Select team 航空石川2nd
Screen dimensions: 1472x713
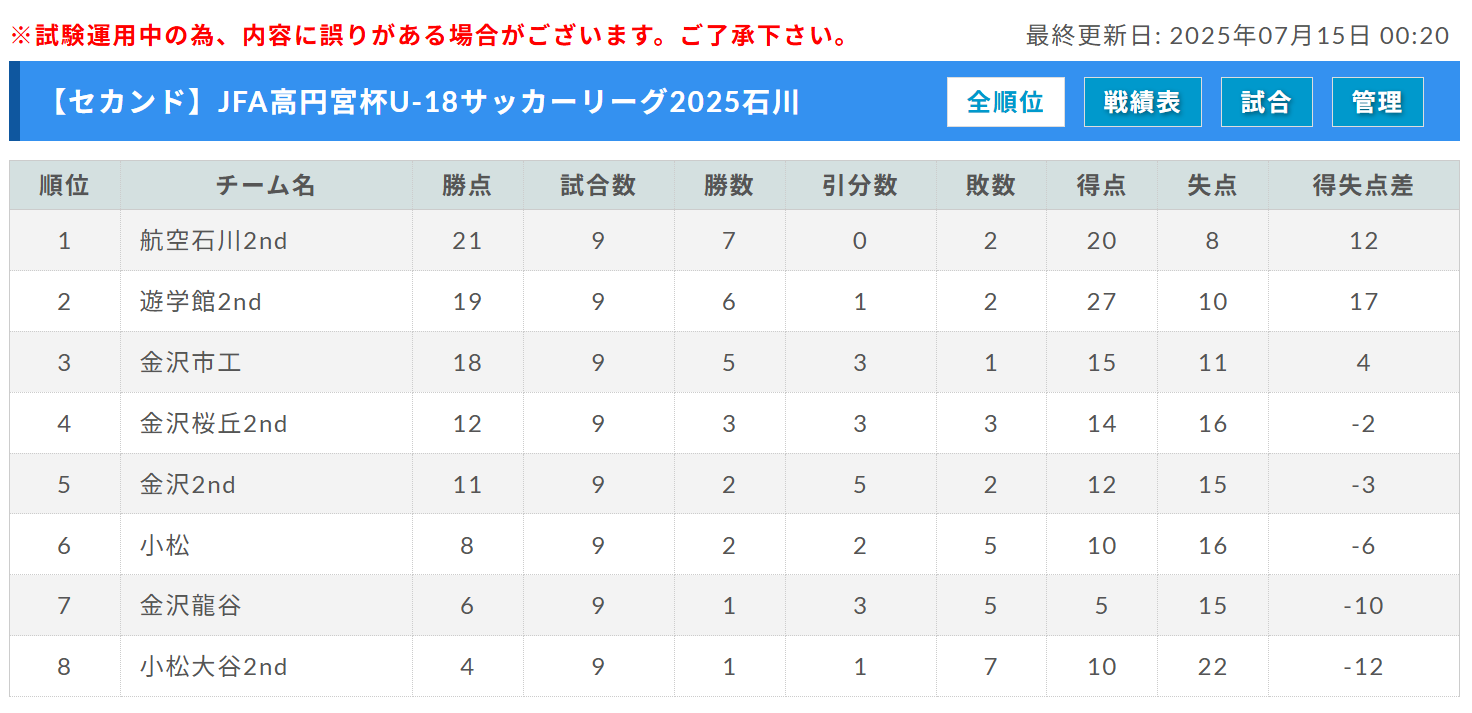(x=214, y=241)
